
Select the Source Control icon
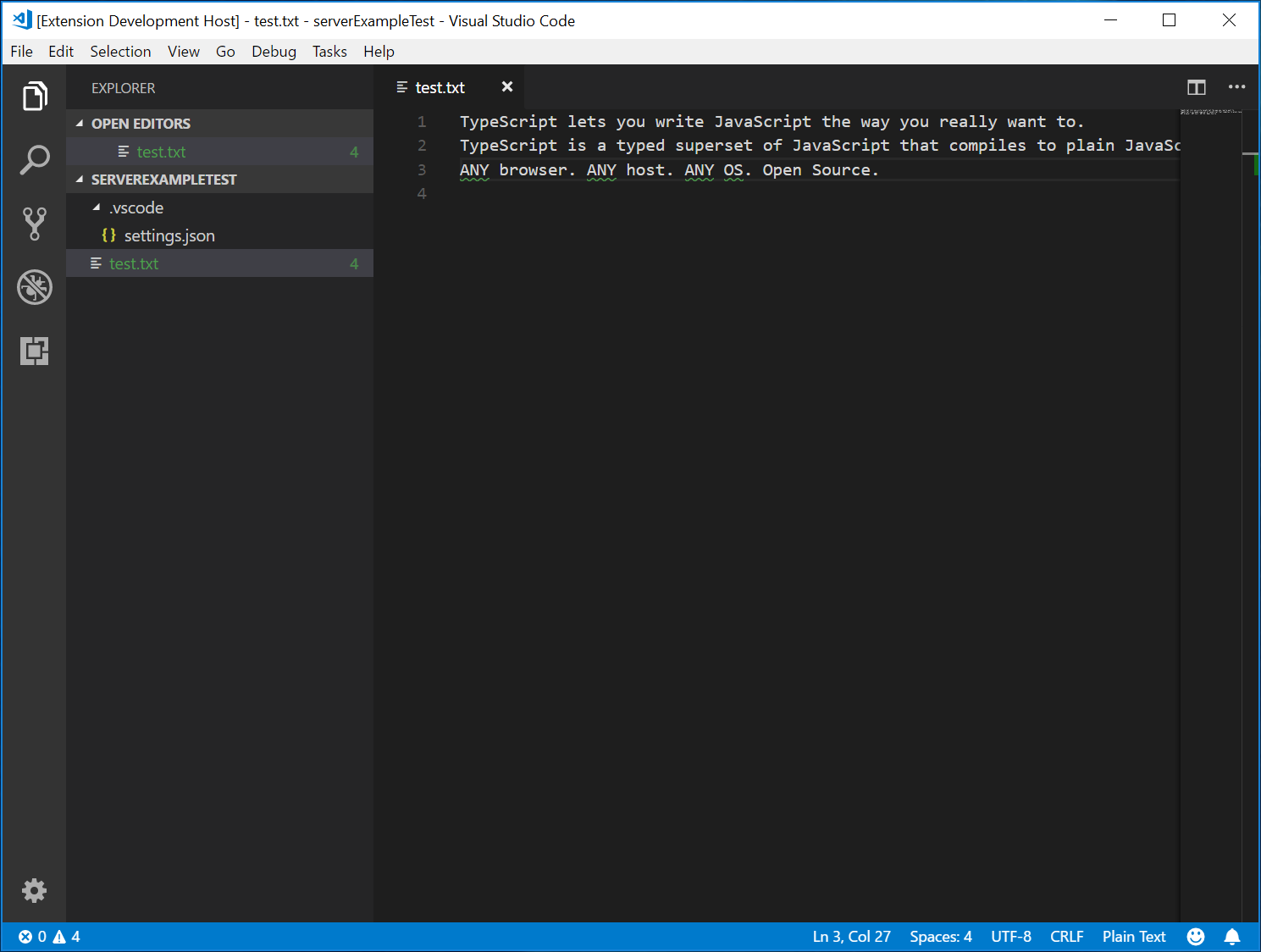pos(34,223)
